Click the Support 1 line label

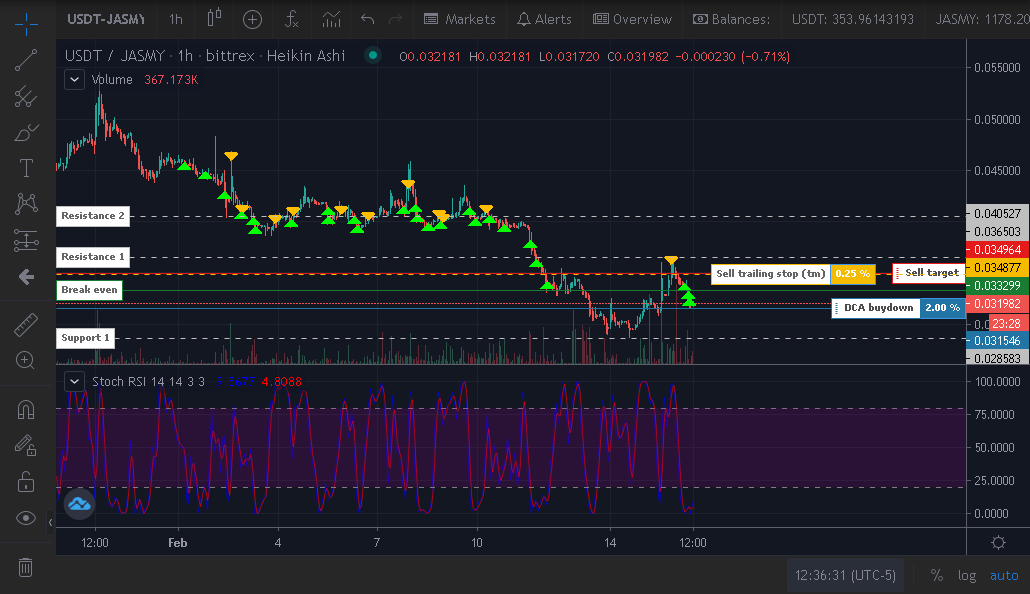(x=85, y=338)
